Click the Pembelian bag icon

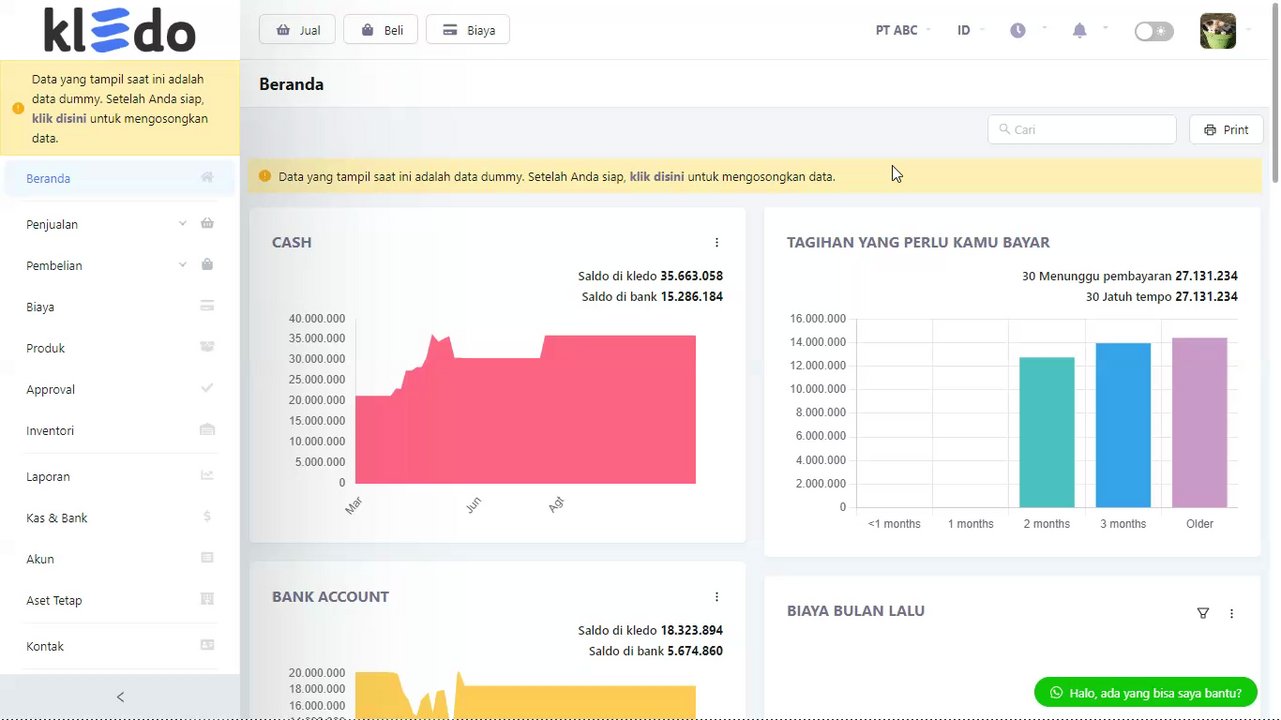[207, 265]
